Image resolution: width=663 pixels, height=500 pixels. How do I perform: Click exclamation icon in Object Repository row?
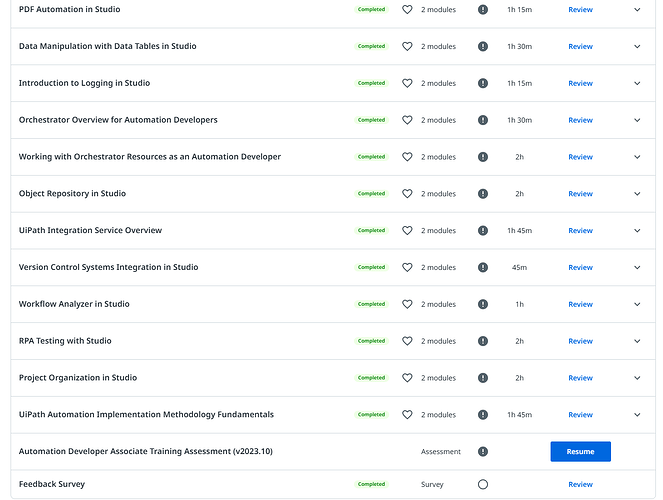[482, 194]
